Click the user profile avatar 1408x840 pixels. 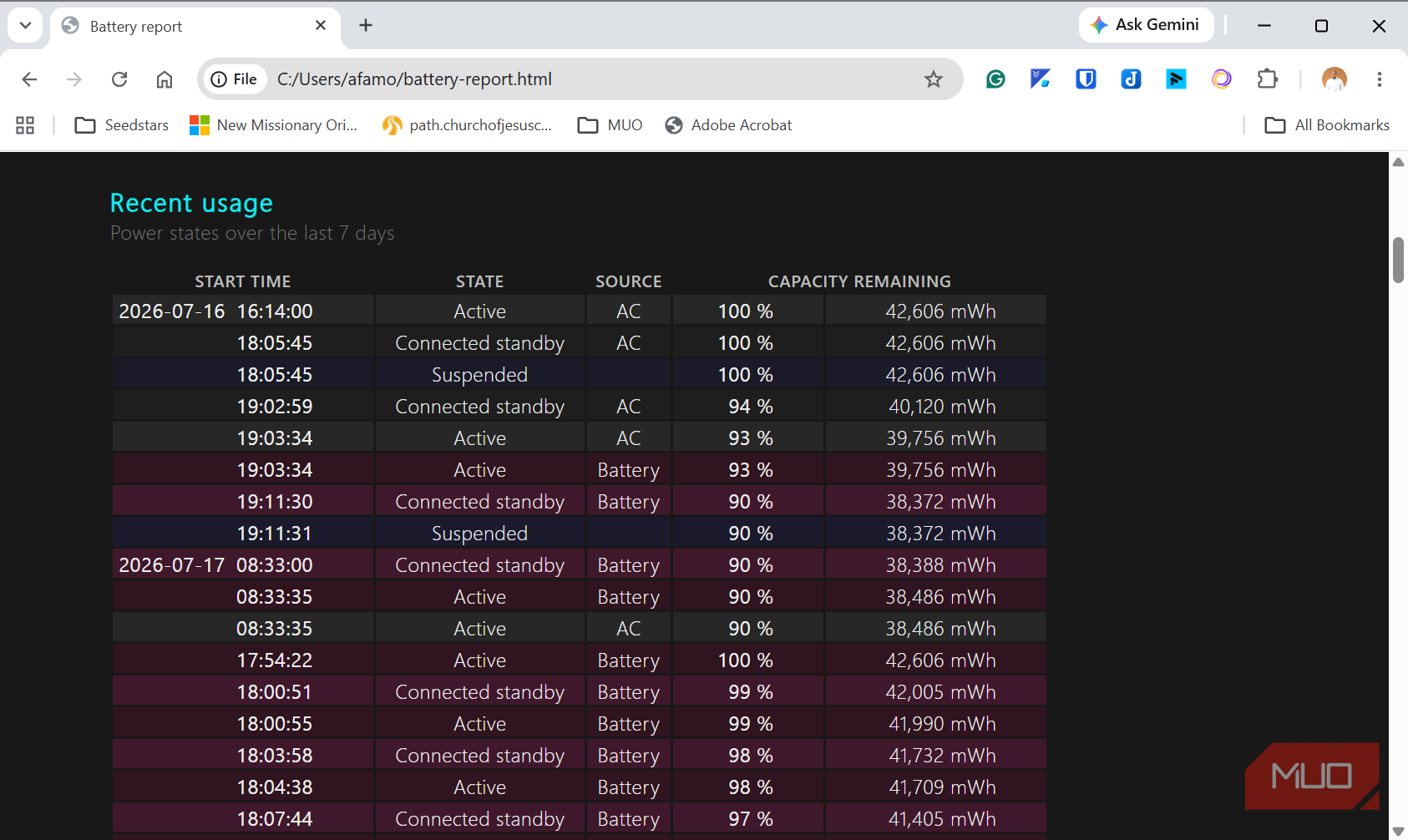[x=1335, y=79]
